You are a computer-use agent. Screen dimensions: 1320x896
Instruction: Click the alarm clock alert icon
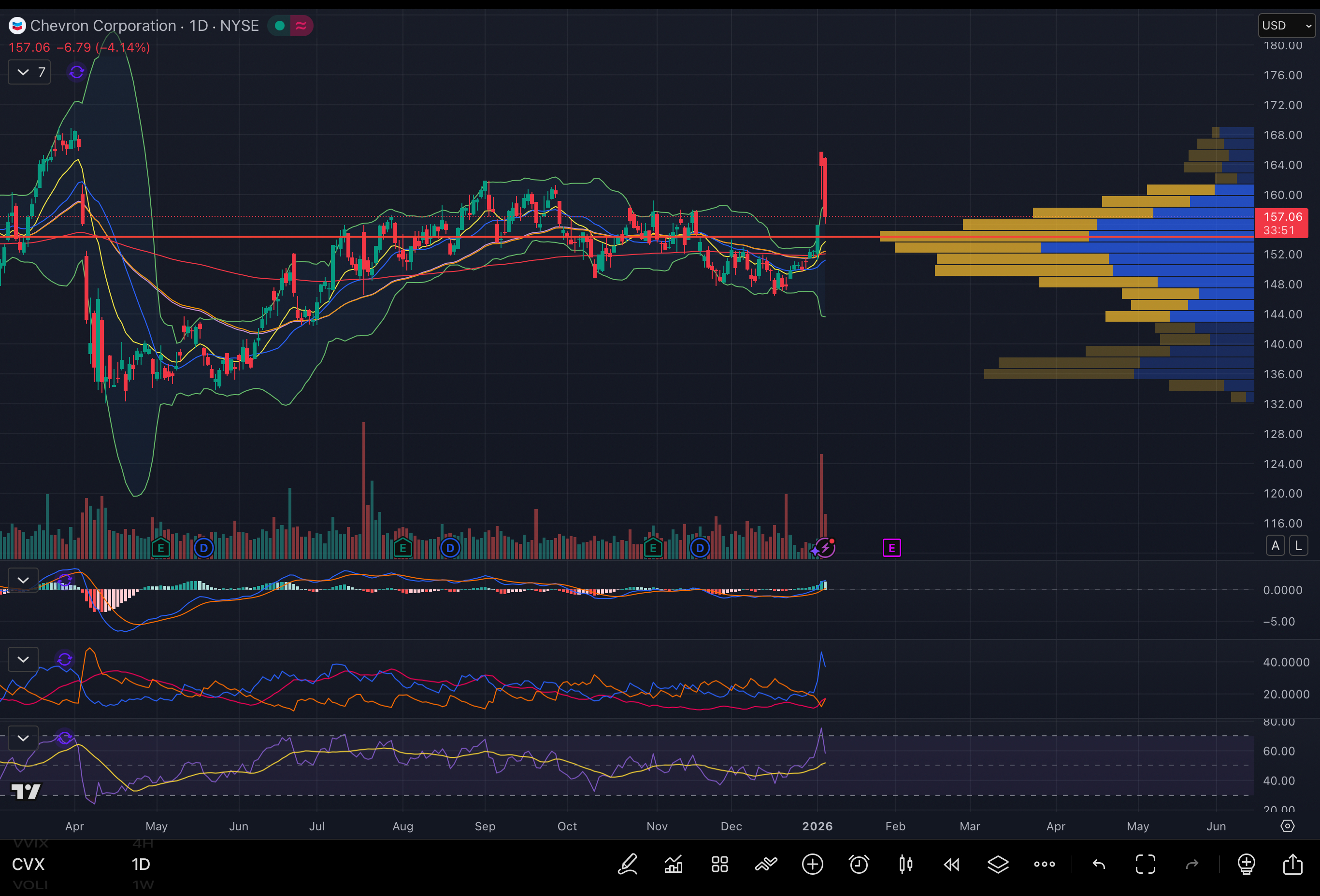859,864
